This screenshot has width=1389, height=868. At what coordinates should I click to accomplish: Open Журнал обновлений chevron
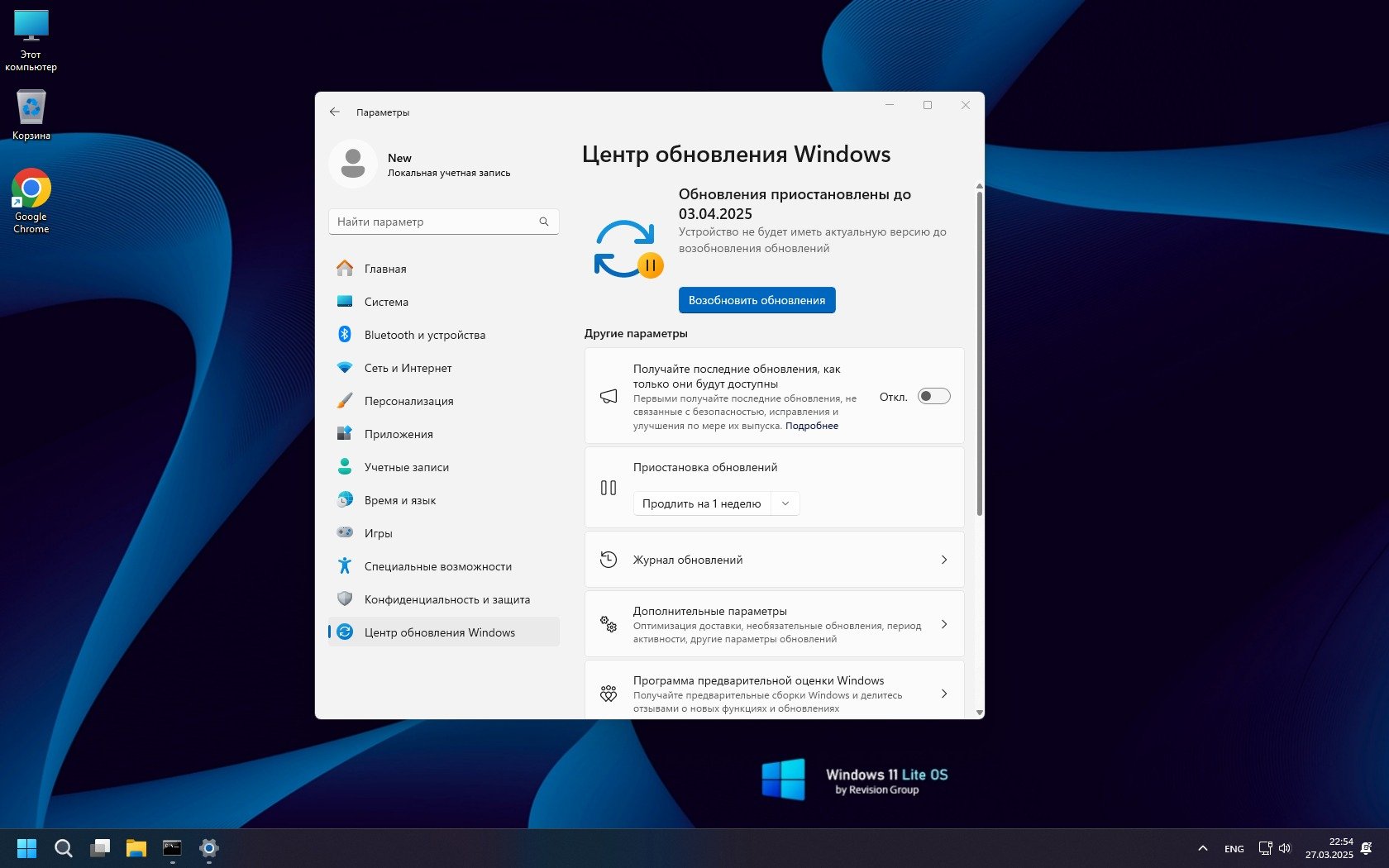click(943, 560)
